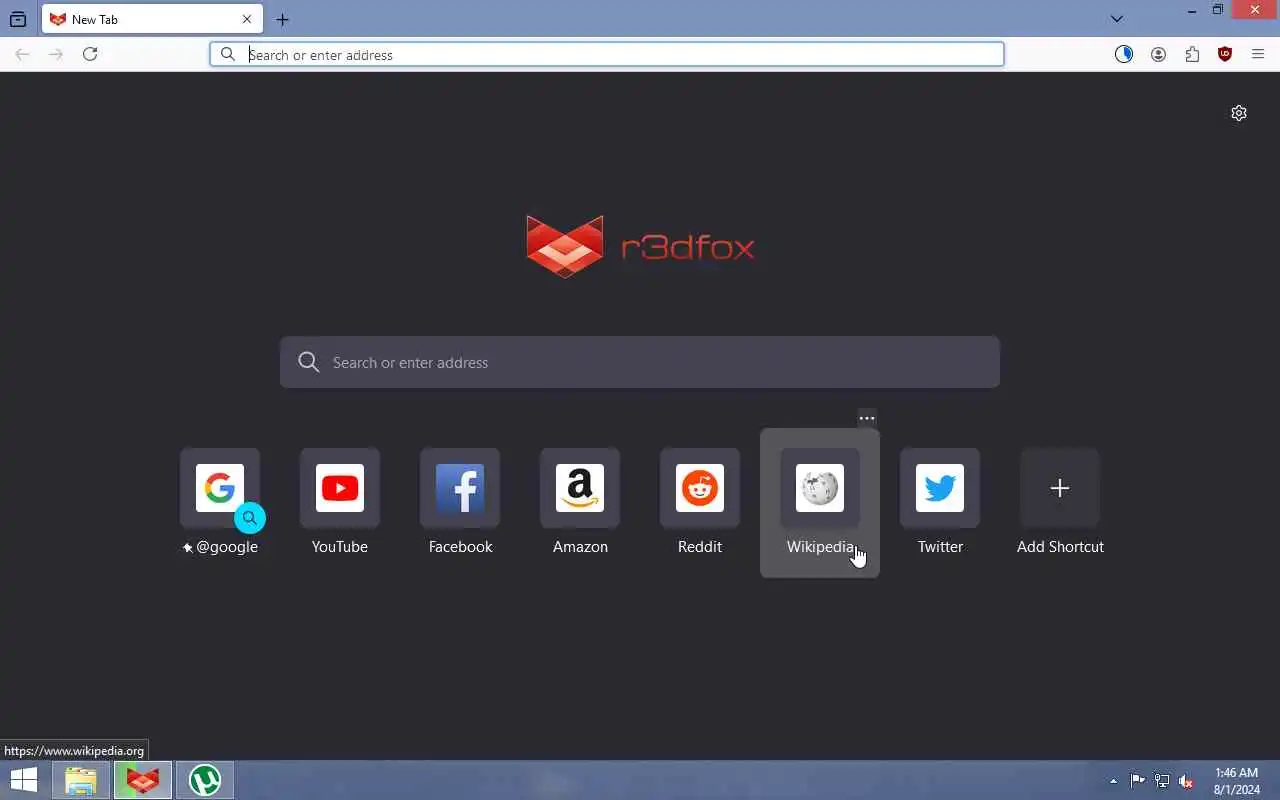Expand the list all tabs chevron
1280x800 pixels.
1117,19
